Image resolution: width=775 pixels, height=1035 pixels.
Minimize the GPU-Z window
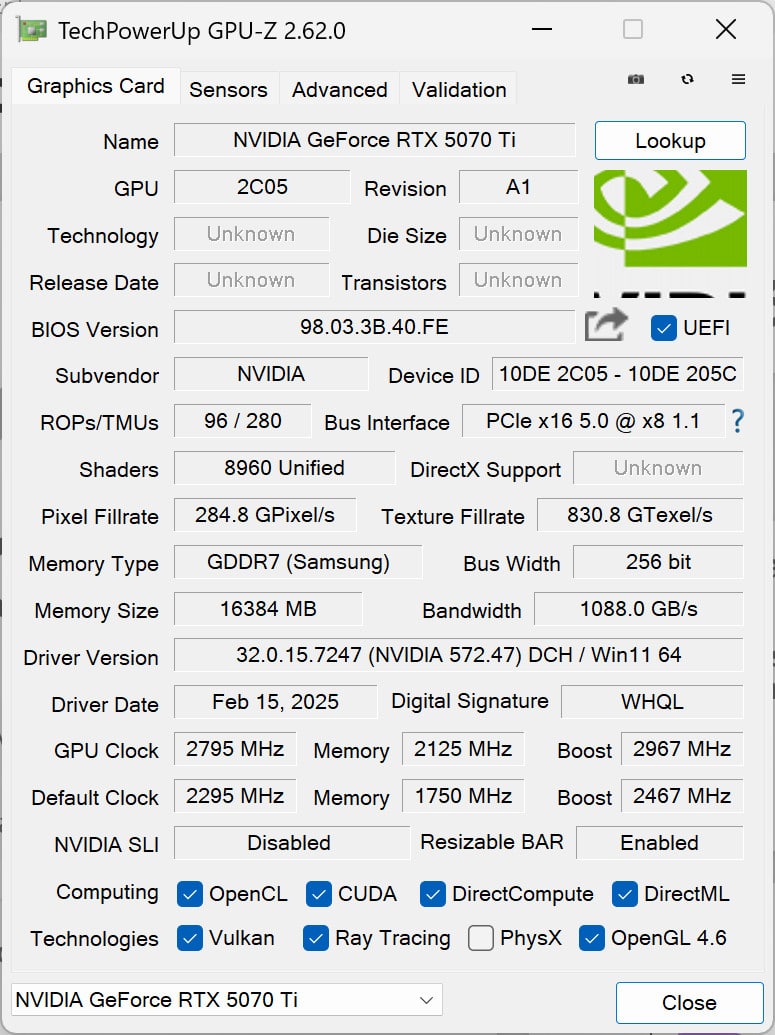click(x=541, y=30)
